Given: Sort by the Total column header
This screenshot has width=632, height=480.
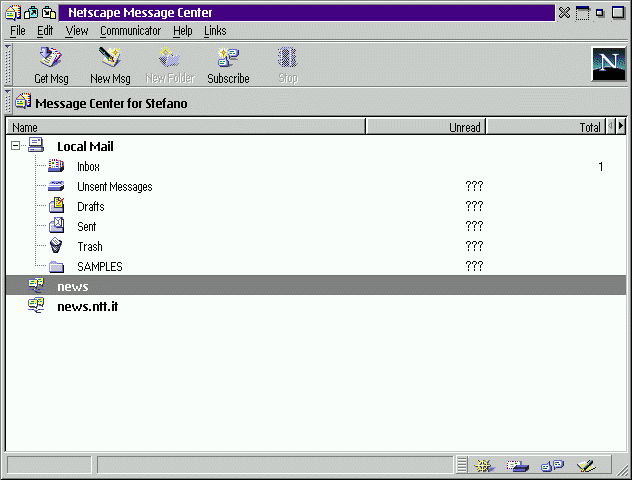Looking at the screenshot, I should point(546,127).
